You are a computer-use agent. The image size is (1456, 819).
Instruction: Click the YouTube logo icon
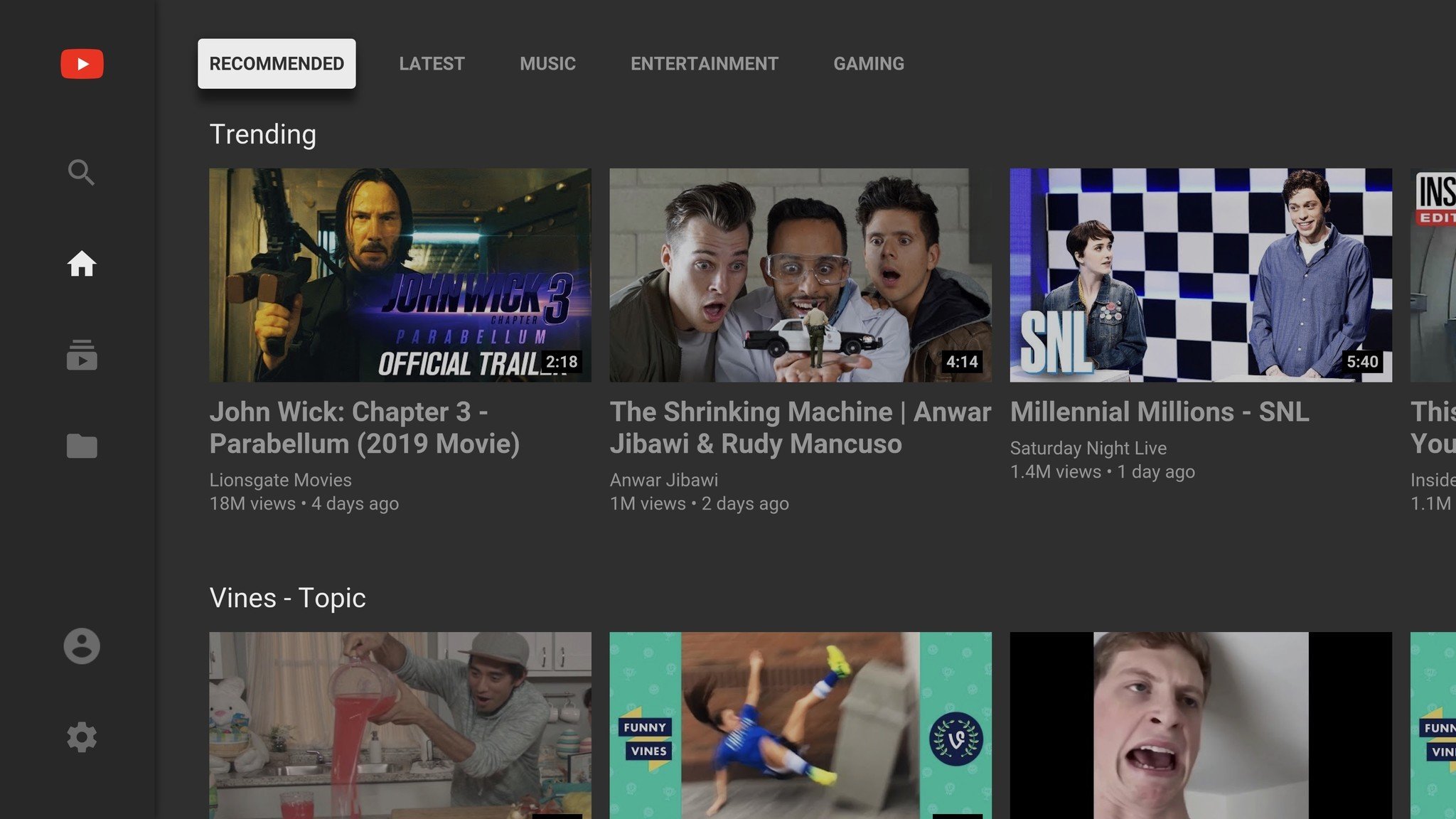[x=82, y=64]
